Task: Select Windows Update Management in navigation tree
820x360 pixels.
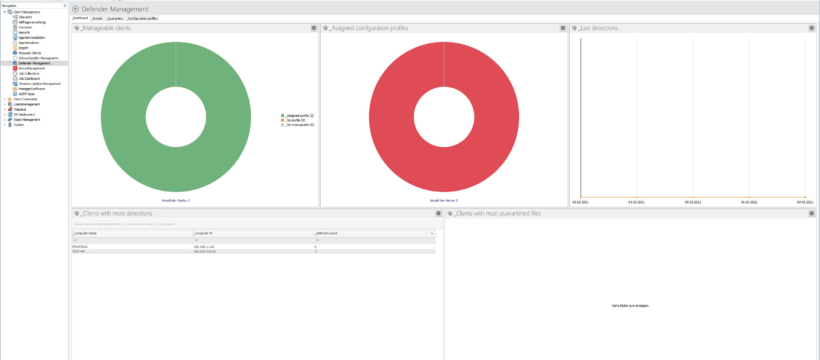Action: pos(40,84)
